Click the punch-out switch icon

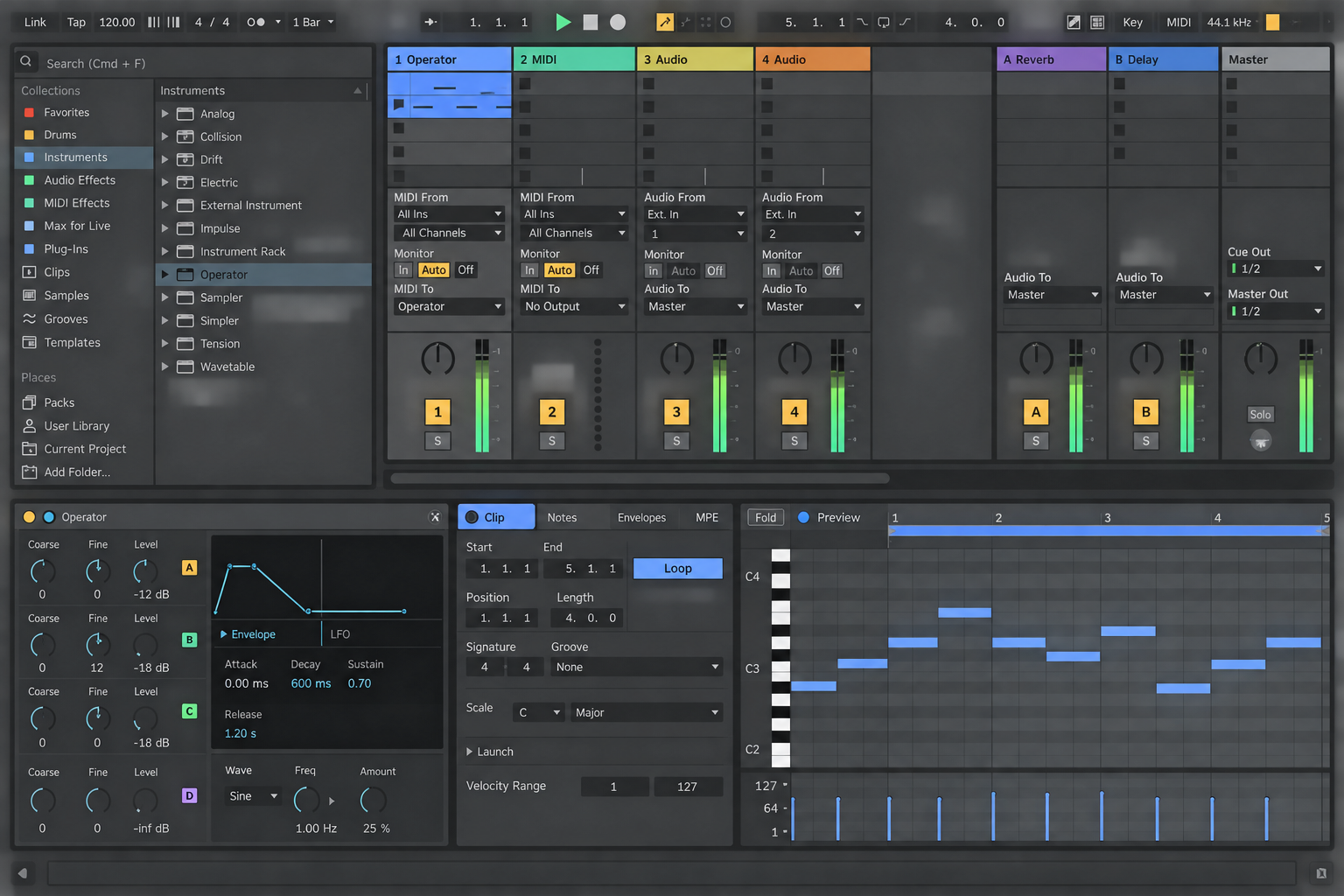pos(905,22)
